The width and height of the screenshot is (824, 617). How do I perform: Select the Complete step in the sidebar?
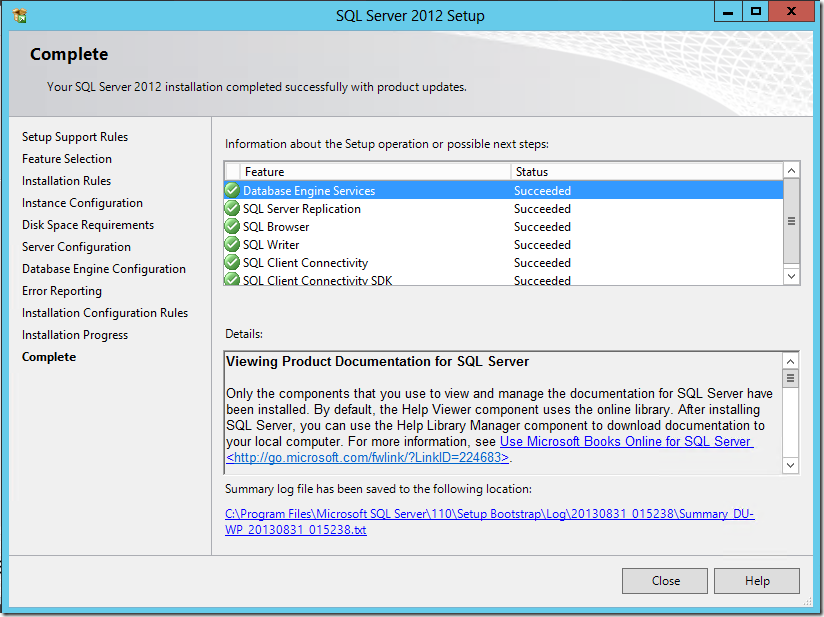point(49,357)
